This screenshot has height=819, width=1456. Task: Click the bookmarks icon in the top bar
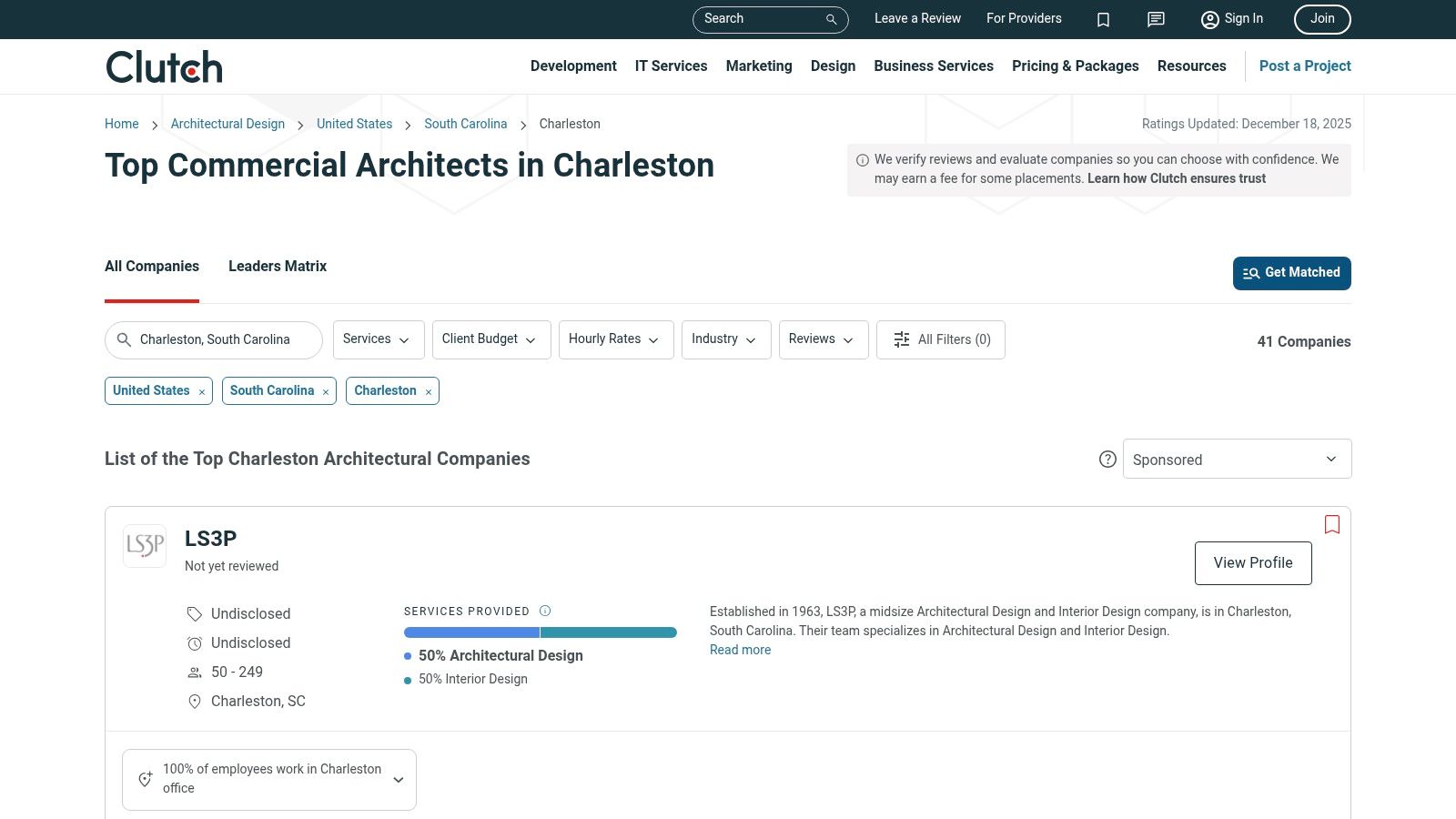click(x=1103, y=19)
